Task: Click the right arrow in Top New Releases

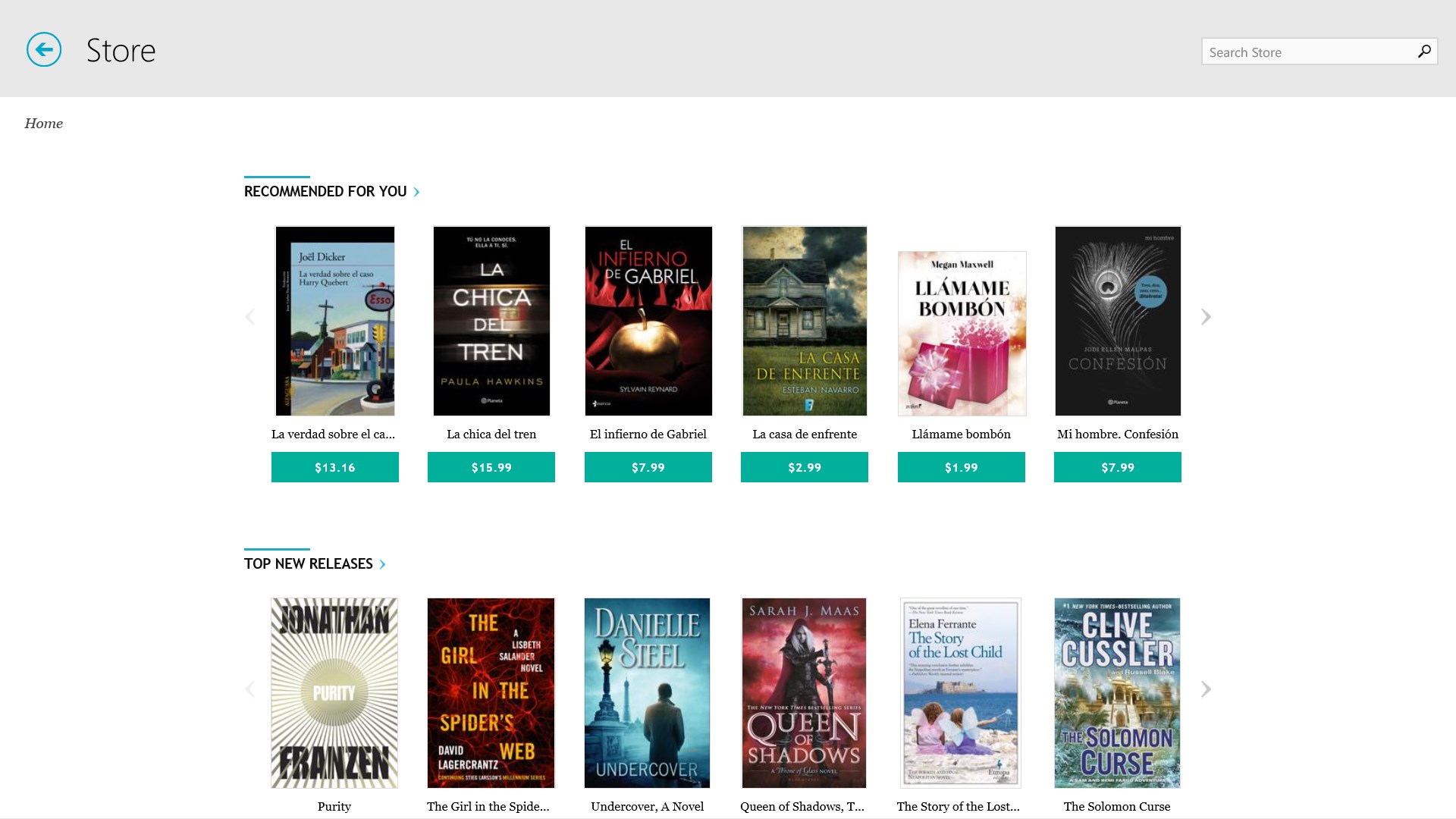Action: point(1206,689)
